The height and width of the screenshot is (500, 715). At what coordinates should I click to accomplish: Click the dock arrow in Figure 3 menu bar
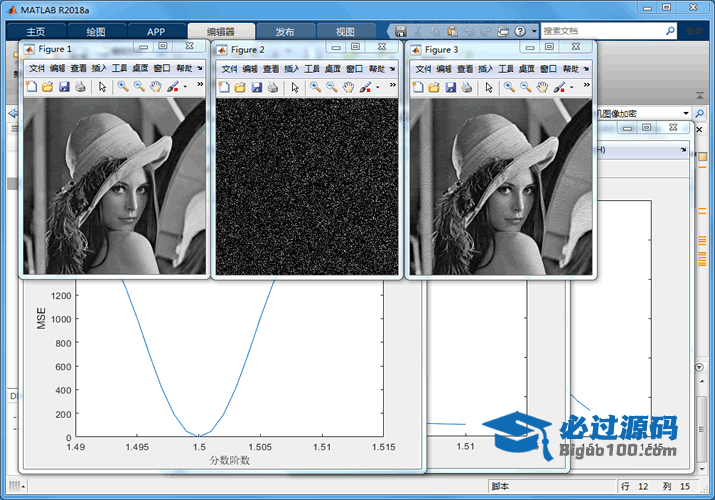tap(586, 69)
